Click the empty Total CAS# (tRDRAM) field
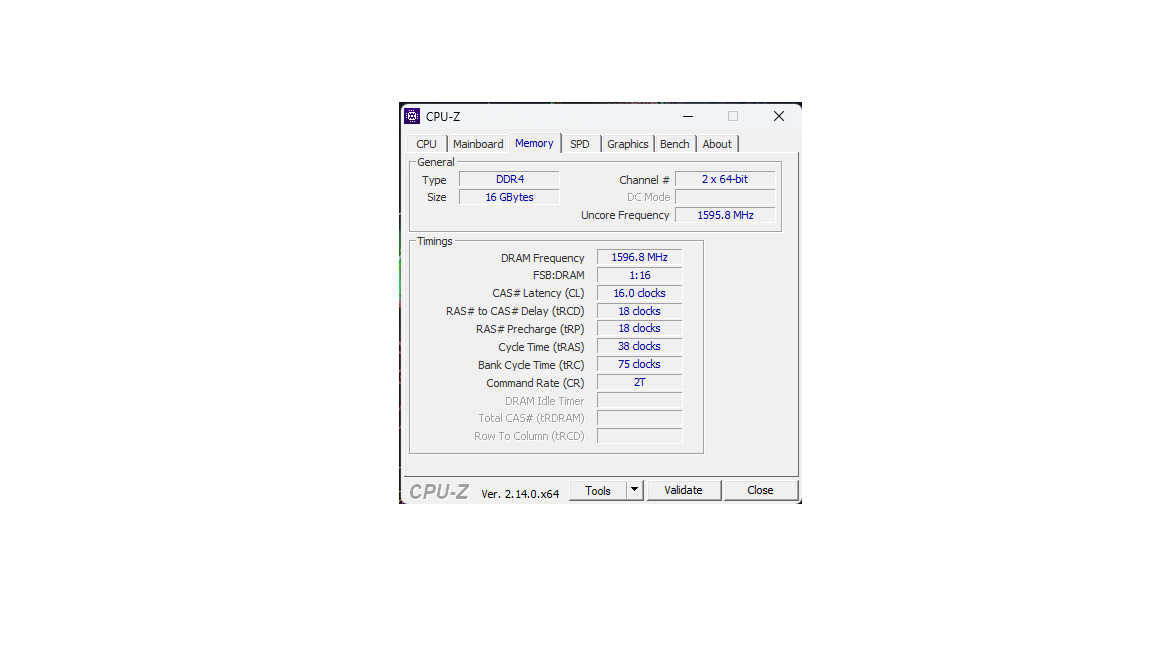1152x648 pixels. (x=640, y=418)
